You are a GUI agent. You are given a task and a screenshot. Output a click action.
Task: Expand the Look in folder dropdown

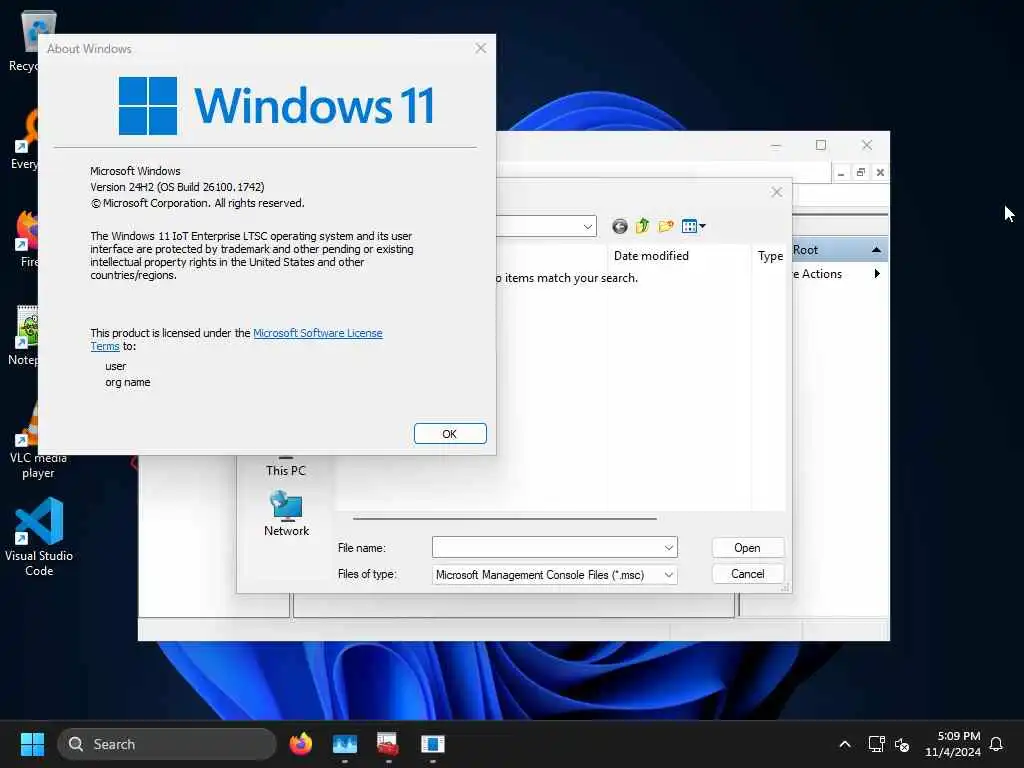point(588,226)
